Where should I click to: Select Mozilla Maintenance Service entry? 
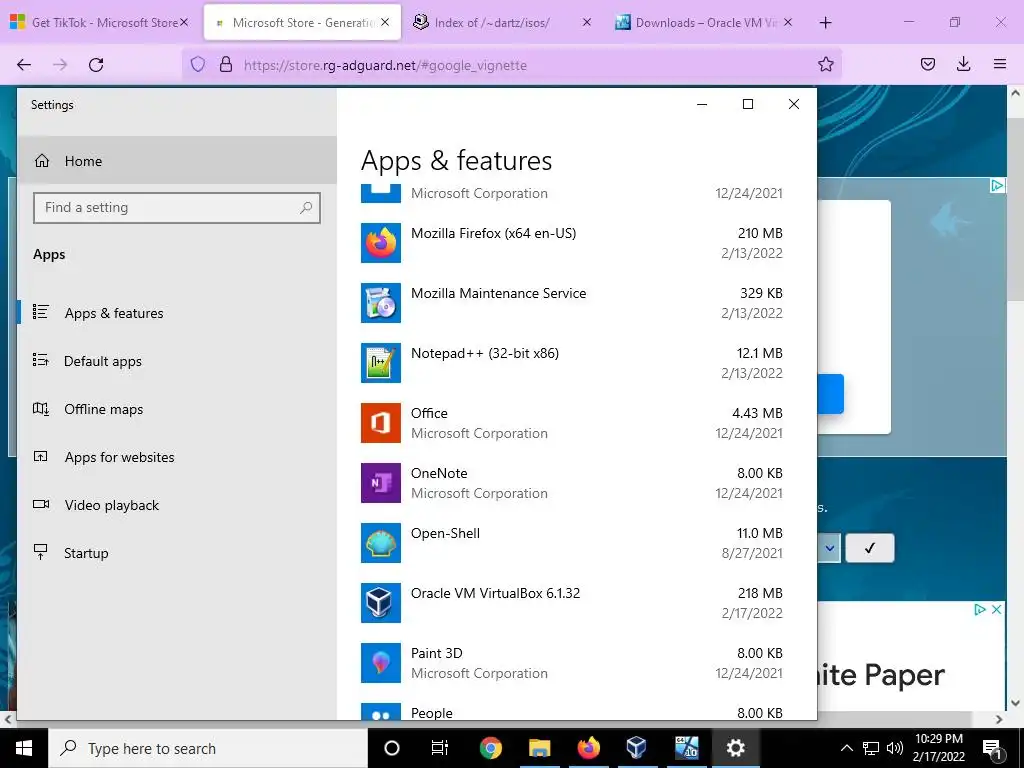click(x=572, y=303)
